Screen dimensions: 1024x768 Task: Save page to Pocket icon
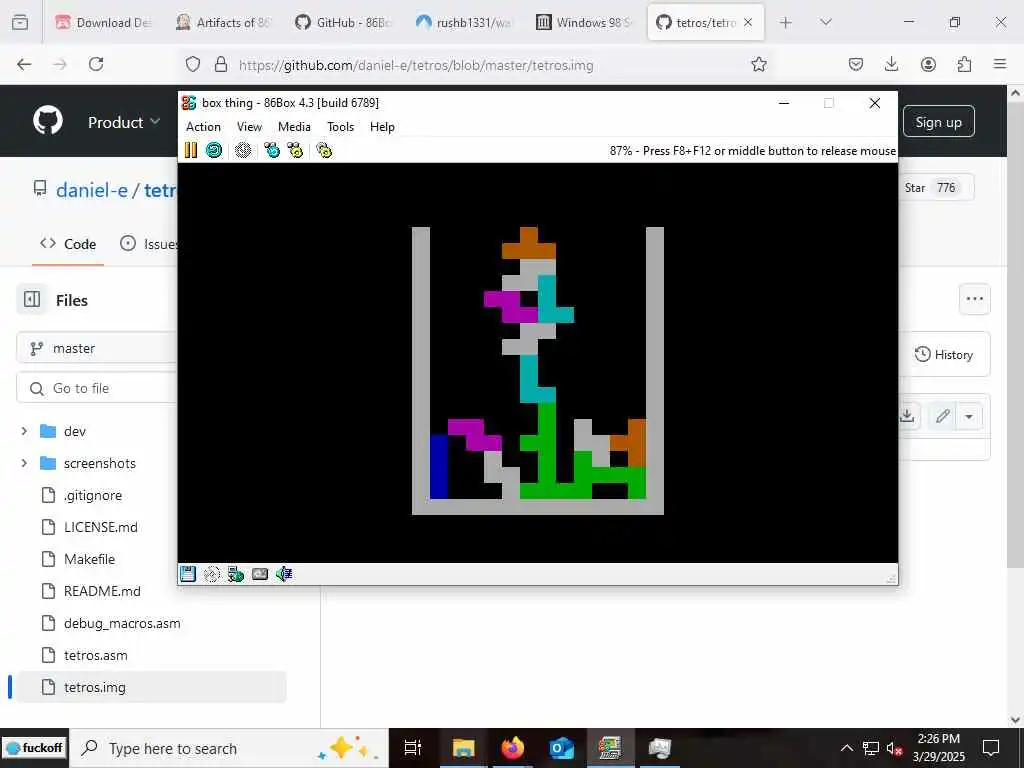[856, 64]
